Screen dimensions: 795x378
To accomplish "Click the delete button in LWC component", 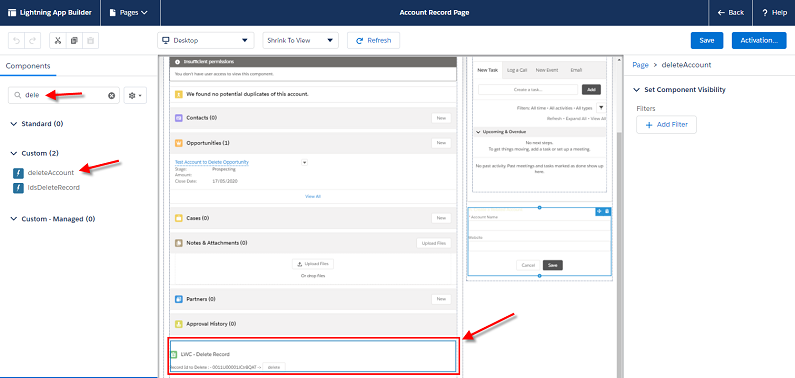I will [274, 366].
